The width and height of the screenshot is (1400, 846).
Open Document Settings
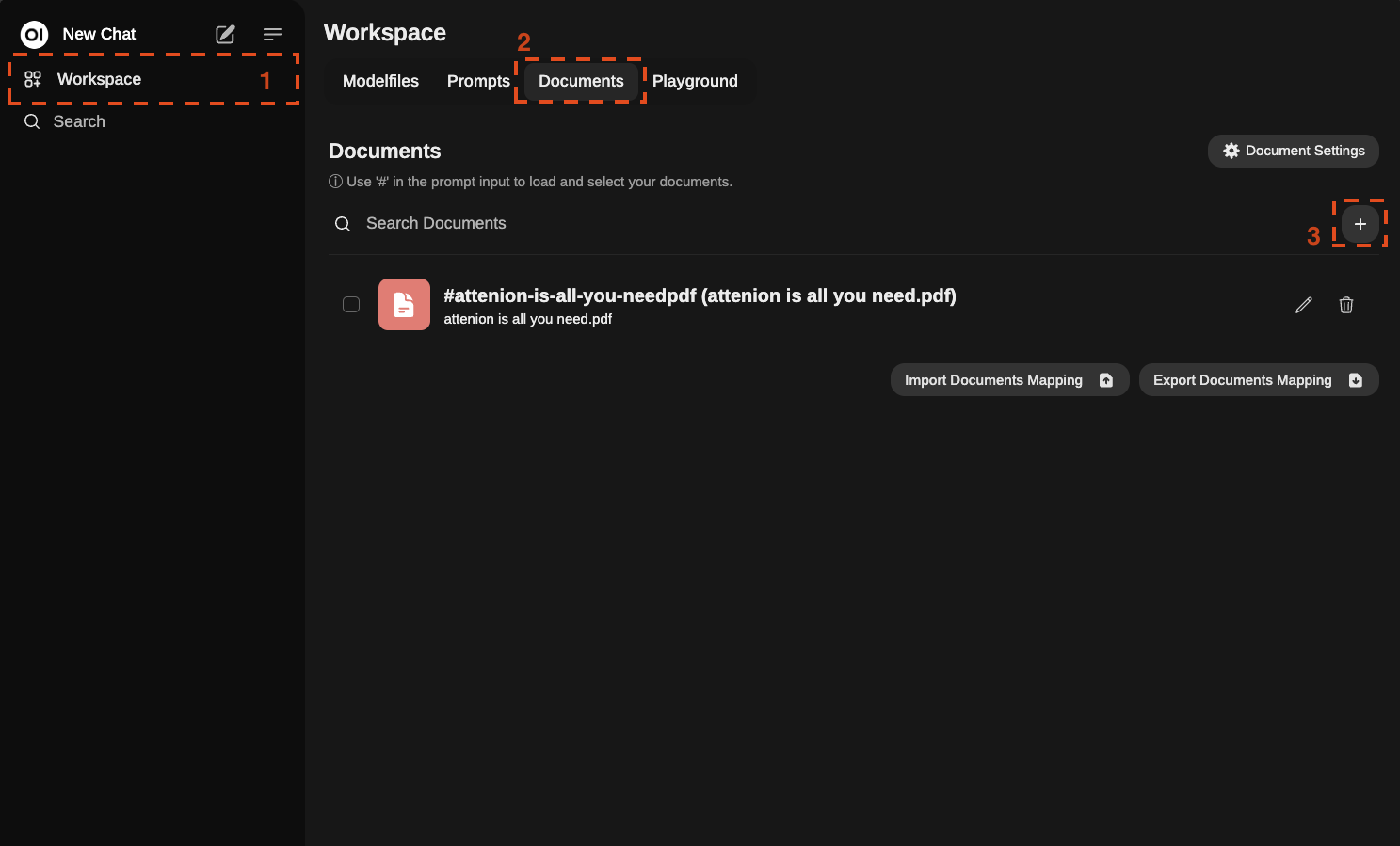(1293, 151)
